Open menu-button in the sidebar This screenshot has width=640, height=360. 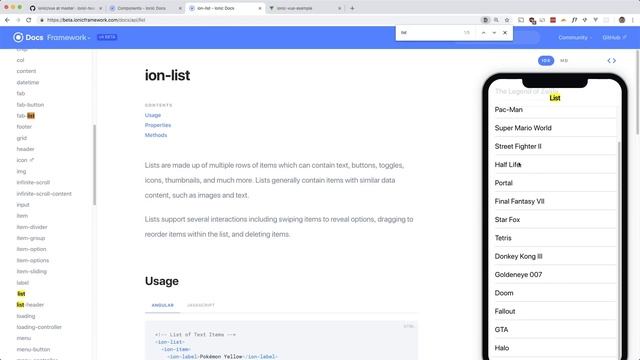pos(33,349)
